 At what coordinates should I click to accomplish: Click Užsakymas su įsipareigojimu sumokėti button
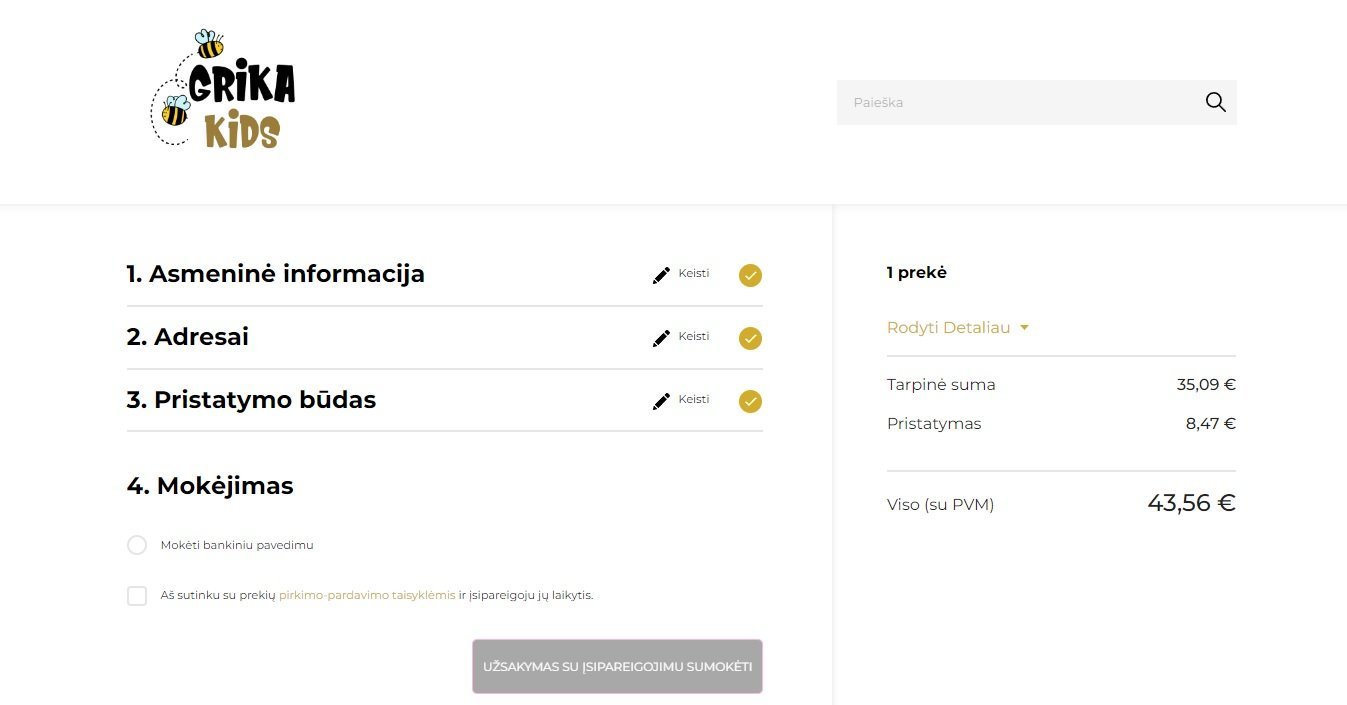[617, 666]
